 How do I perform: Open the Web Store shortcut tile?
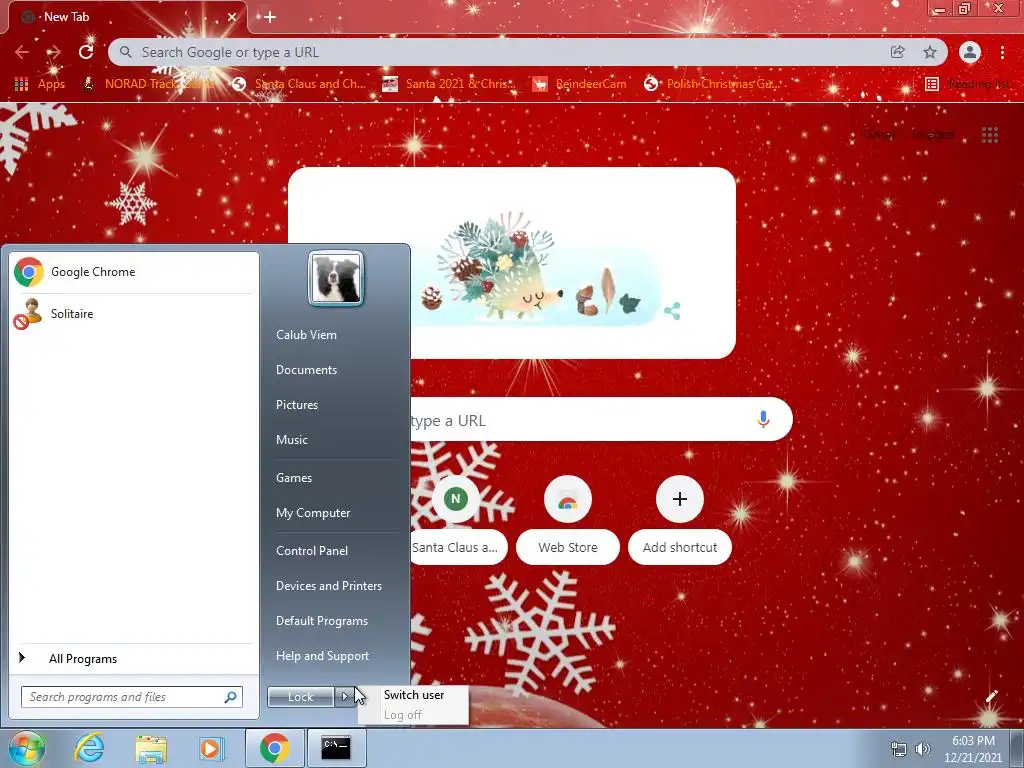(568, 520)
